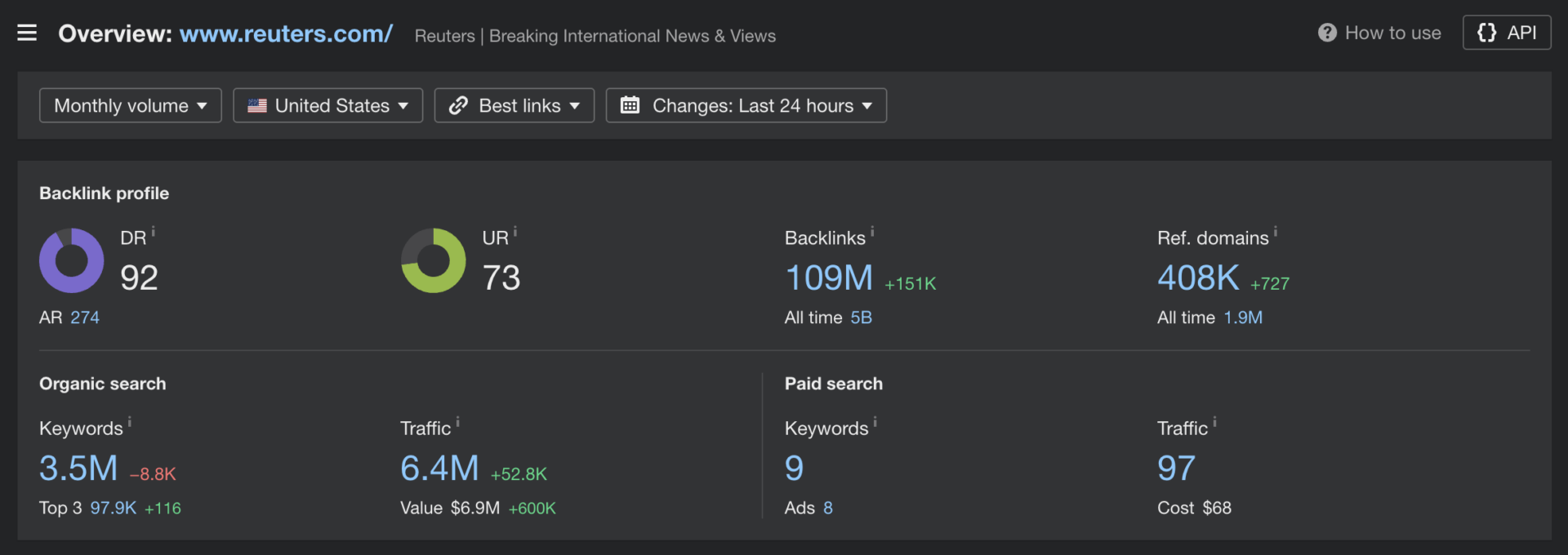Click the purple DR donut chart

pyautogui.click(x=72, y=260)
